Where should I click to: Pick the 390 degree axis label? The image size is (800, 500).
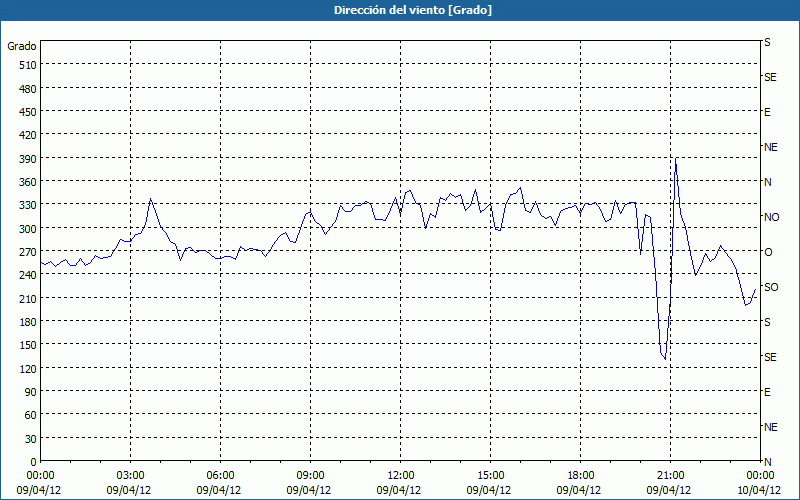pos(29,159)
